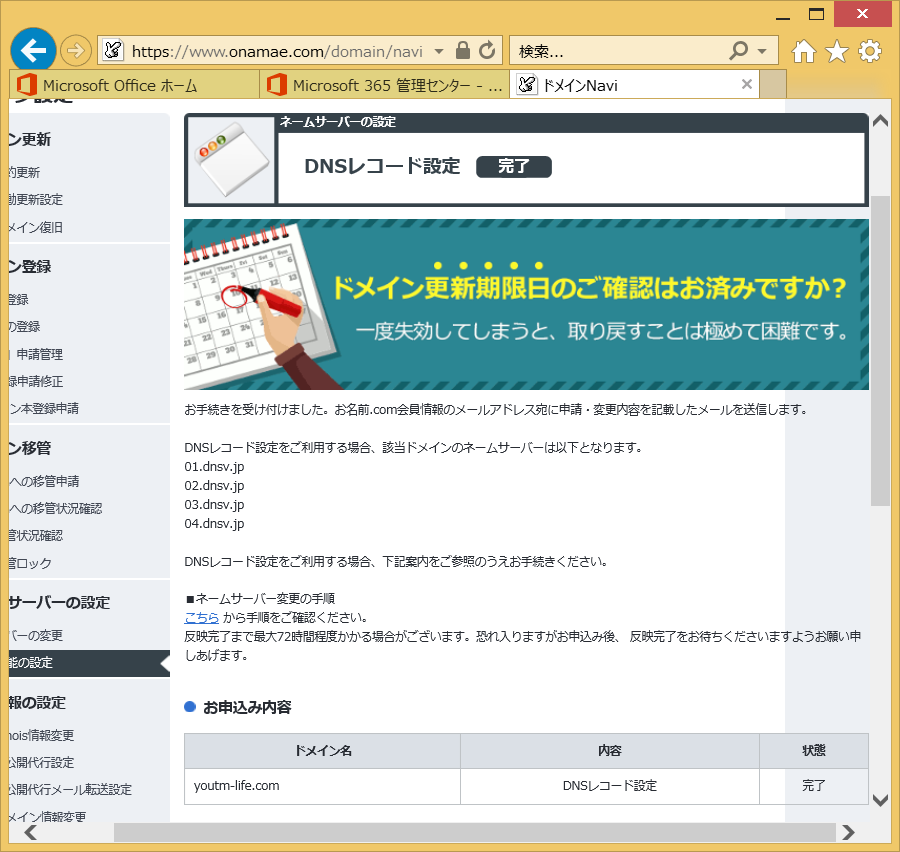
Task: Click the ン移管 sidebar section heading
Action: pos(30,448)
